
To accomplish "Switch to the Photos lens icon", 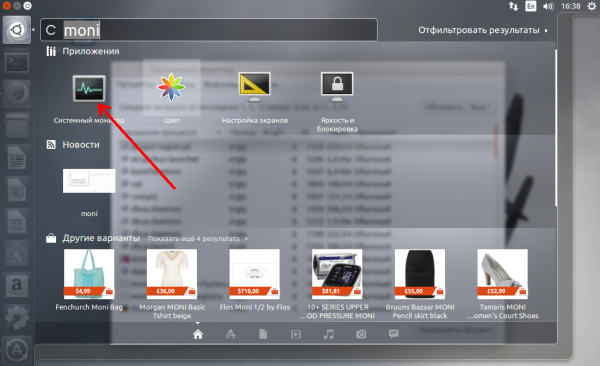I will coord(361,334).
